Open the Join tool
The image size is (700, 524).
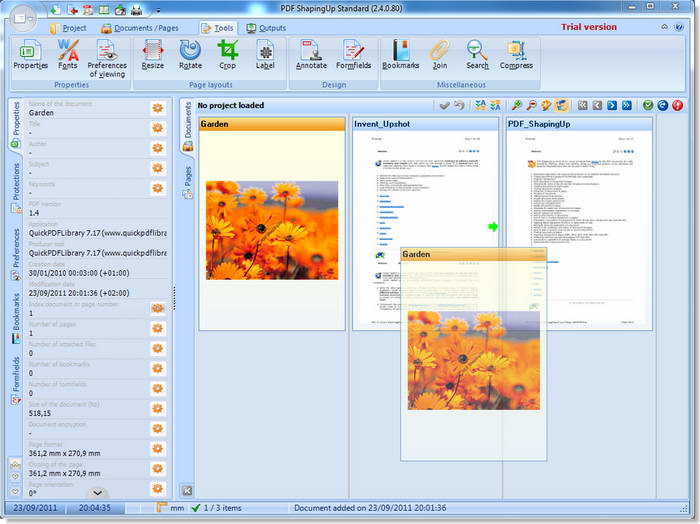click(x=439, y=55)
